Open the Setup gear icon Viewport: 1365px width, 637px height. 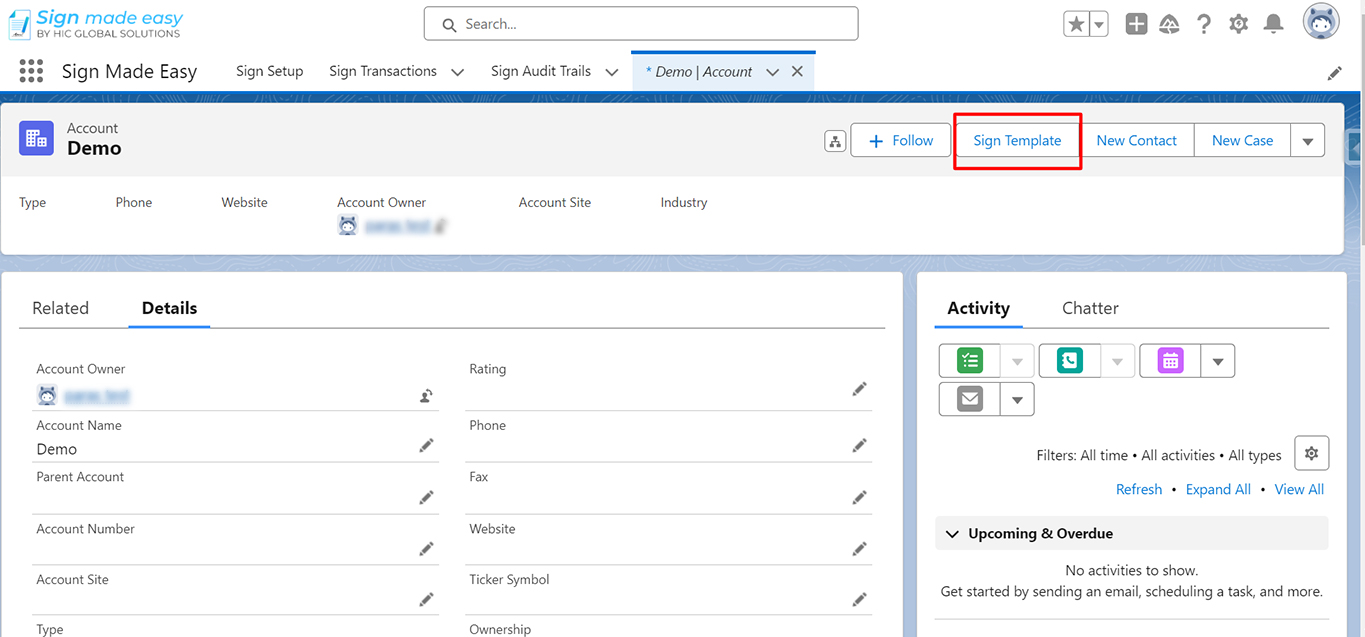(1239, 25)
